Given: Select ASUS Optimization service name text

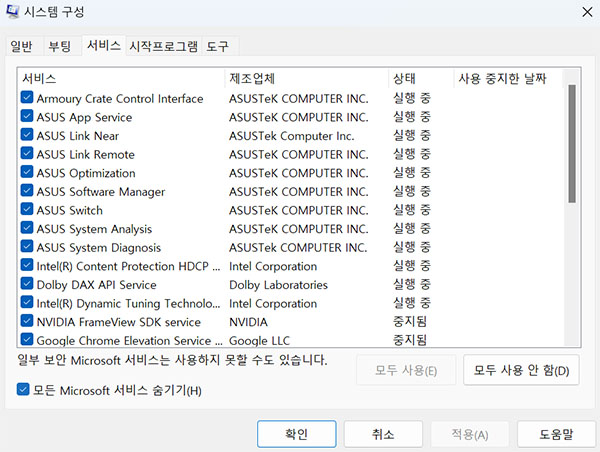Looking at the screenshot, I should [x=86, y=173].
